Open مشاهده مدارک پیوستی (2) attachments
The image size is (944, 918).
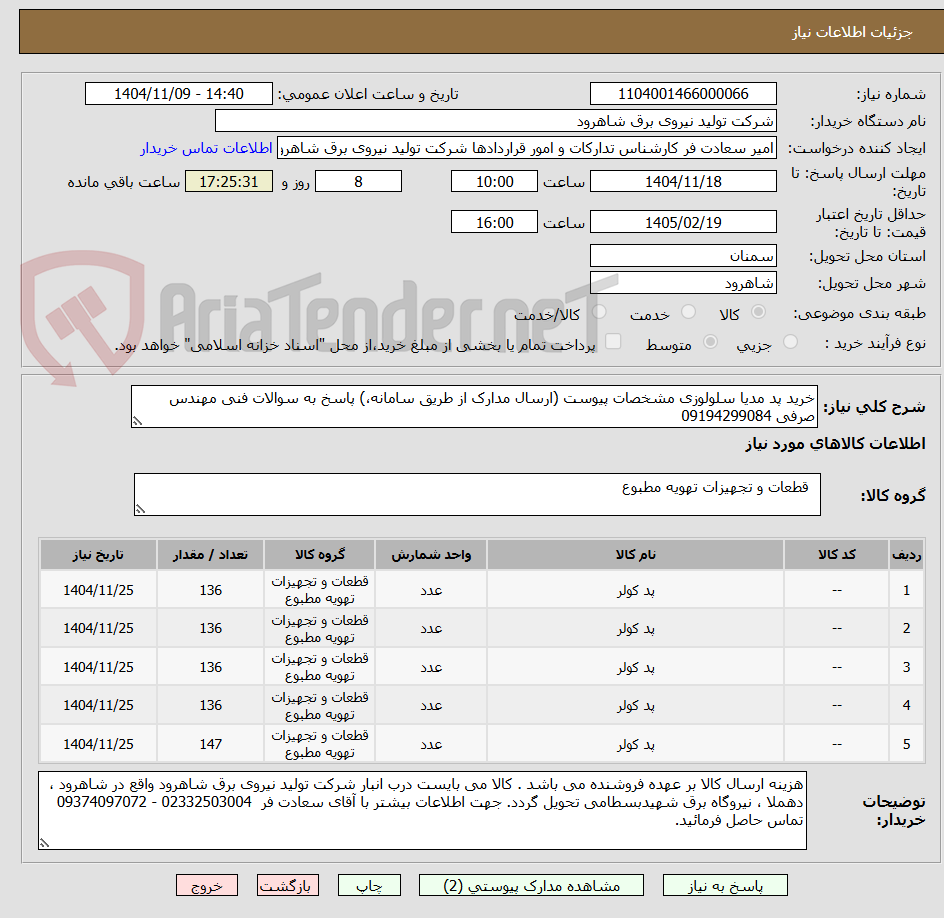(x=531, y=885)
